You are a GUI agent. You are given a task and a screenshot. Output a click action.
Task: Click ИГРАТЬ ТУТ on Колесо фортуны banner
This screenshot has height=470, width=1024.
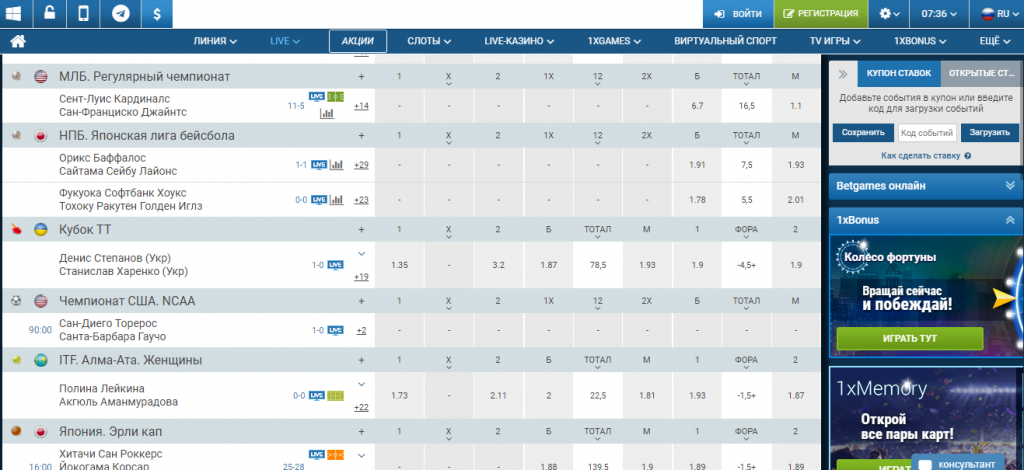tap(910, 339)
